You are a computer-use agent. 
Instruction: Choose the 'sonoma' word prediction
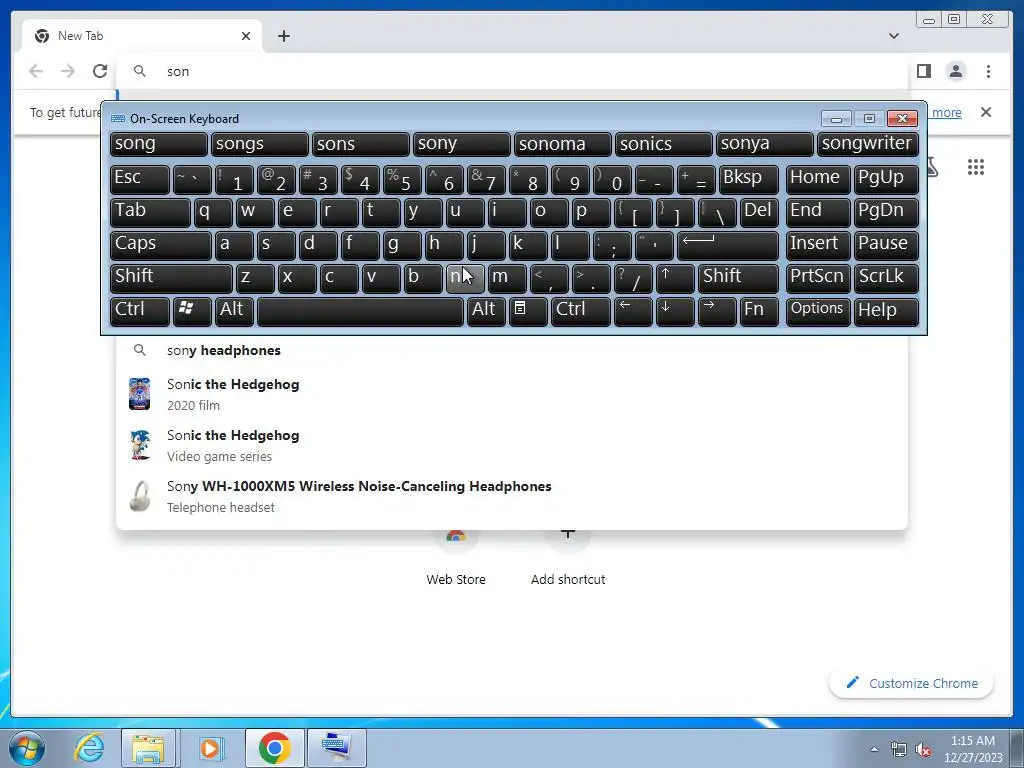pyautogui.click(x=562, y=144)
